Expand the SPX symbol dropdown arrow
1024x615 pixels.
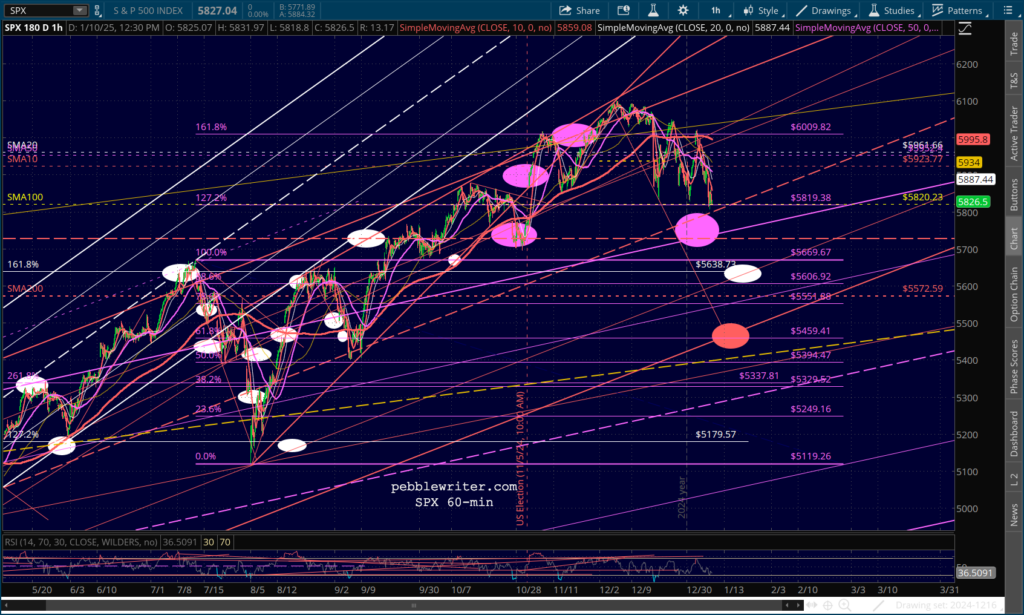pos(80,10)
